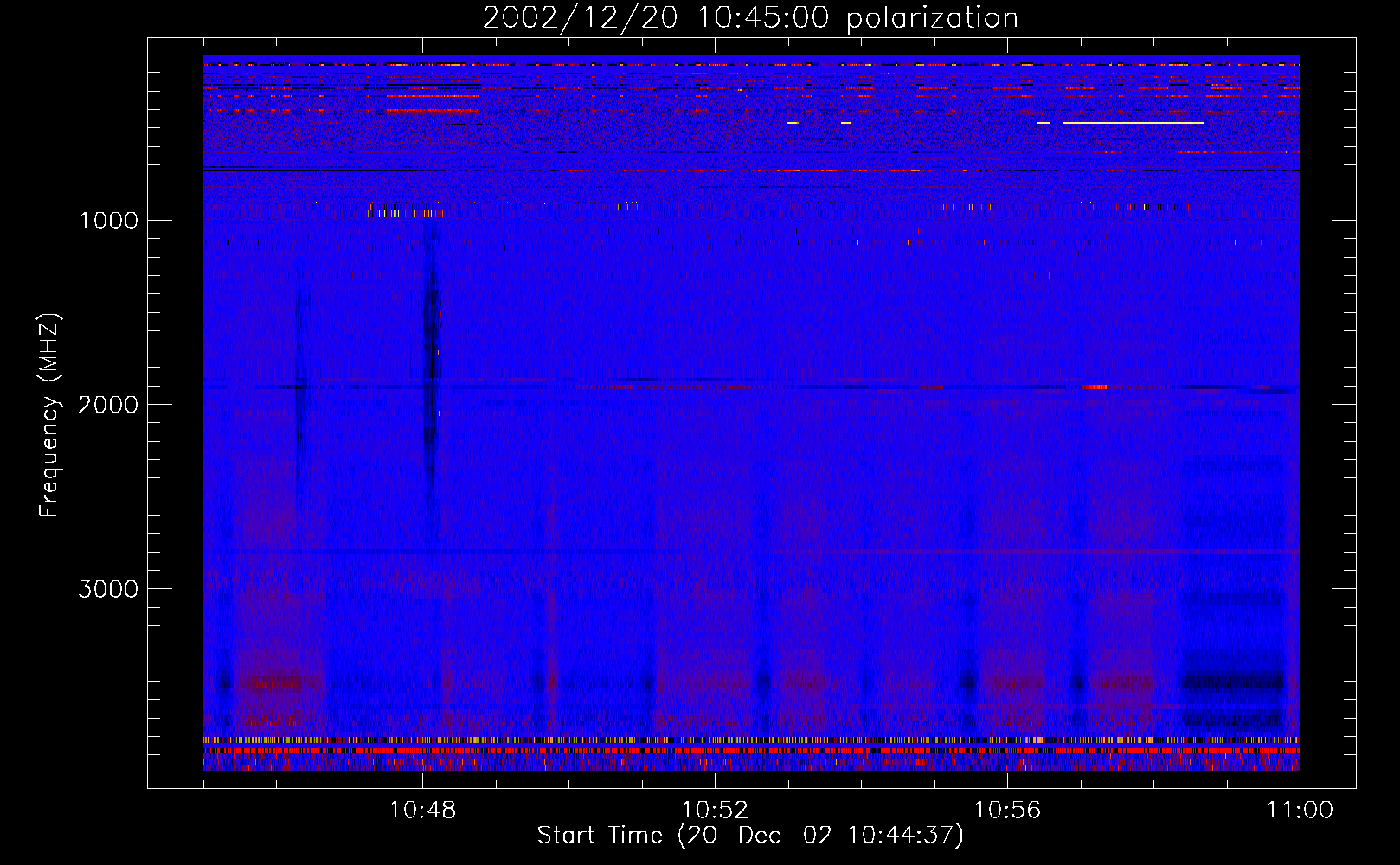Click the 10:56 time tick label
The width and height of the screenshot is (1400, 865).
tap(1007, 811)
